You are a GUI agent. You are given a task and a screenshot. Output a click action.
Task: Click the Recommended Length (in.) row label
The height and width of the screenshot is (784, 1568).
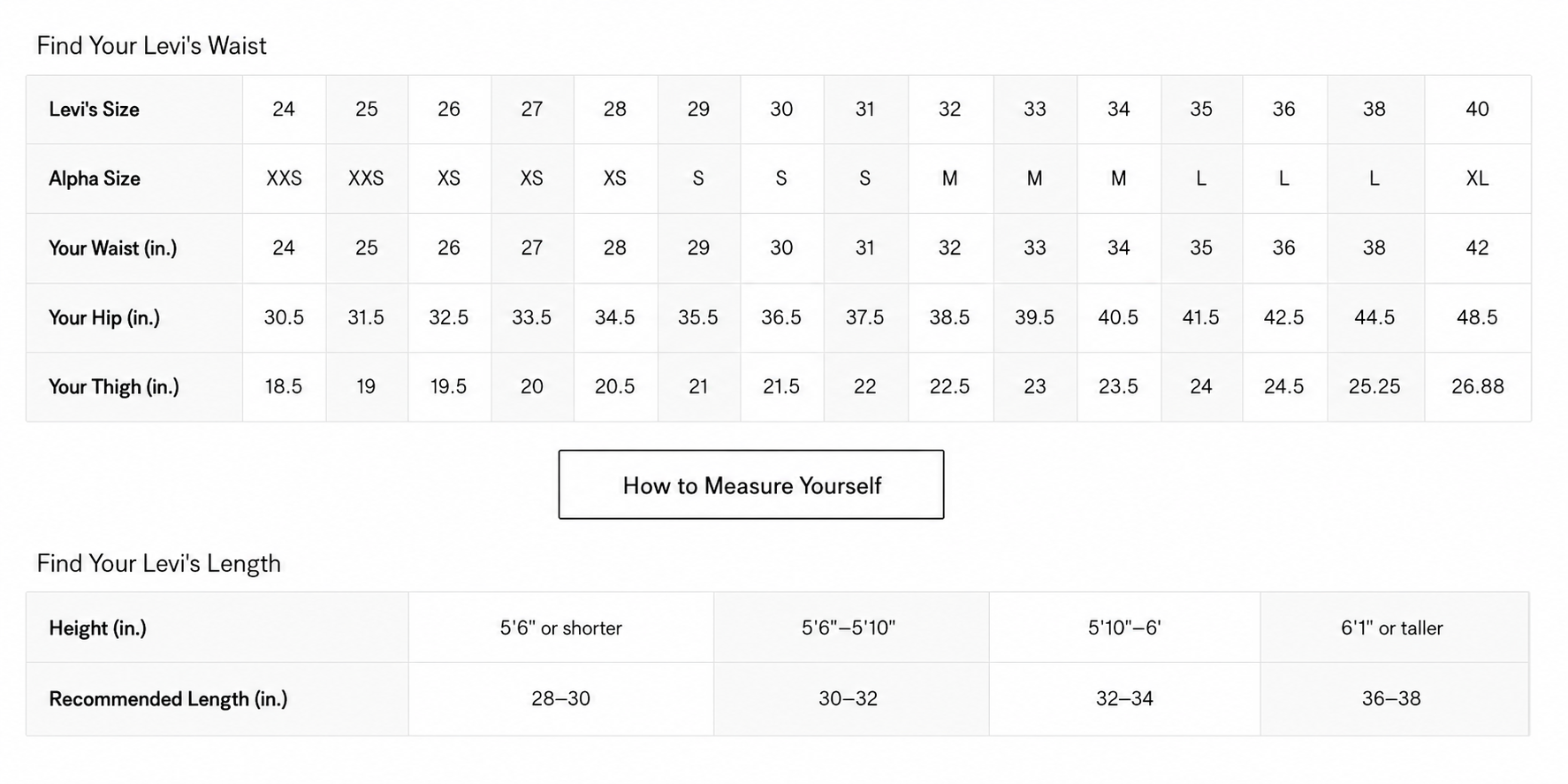point(168,699)
